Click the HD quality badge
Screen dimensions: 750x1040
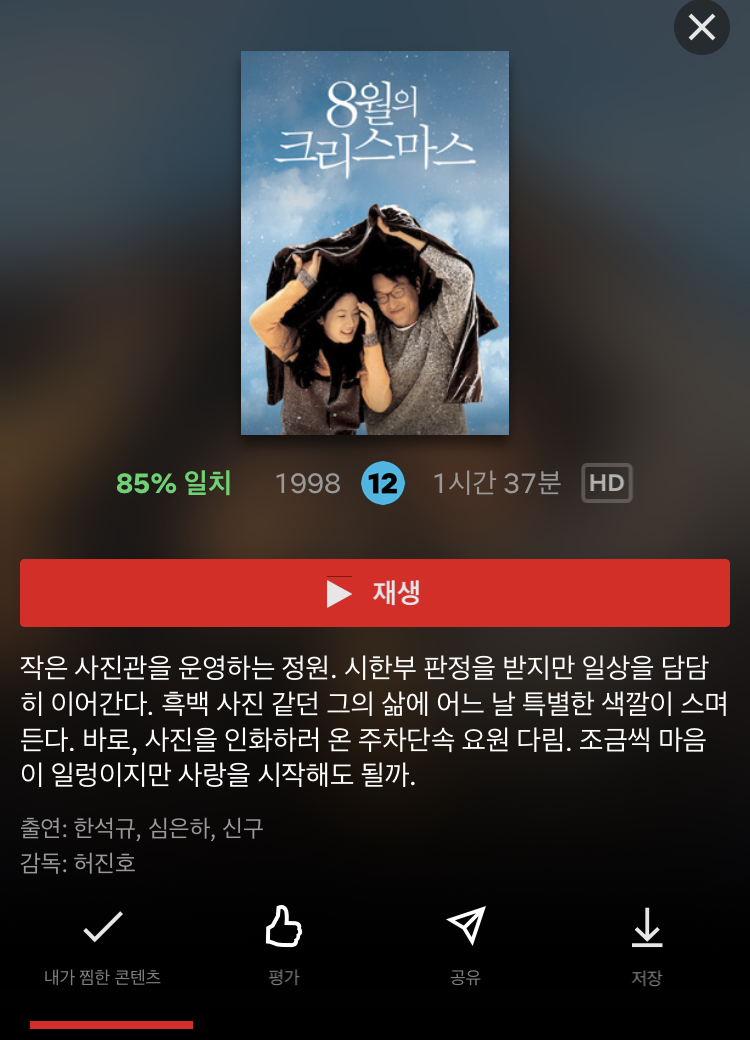pyautogui.click(x=607, y=483)
